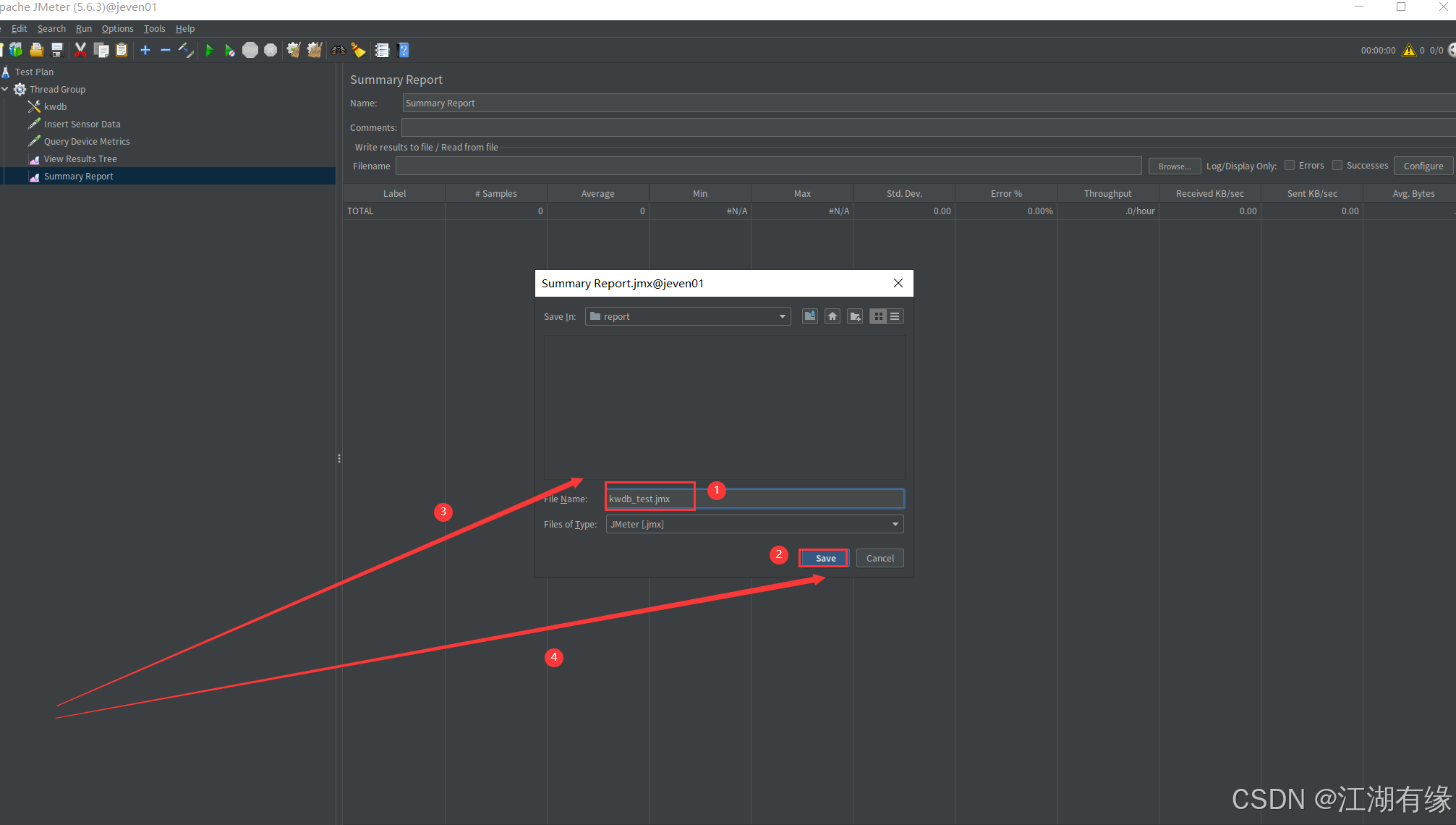Click the broom Reset Search icon
The height and width of the screenshot is (825, 1456).
tap(359, 50)
